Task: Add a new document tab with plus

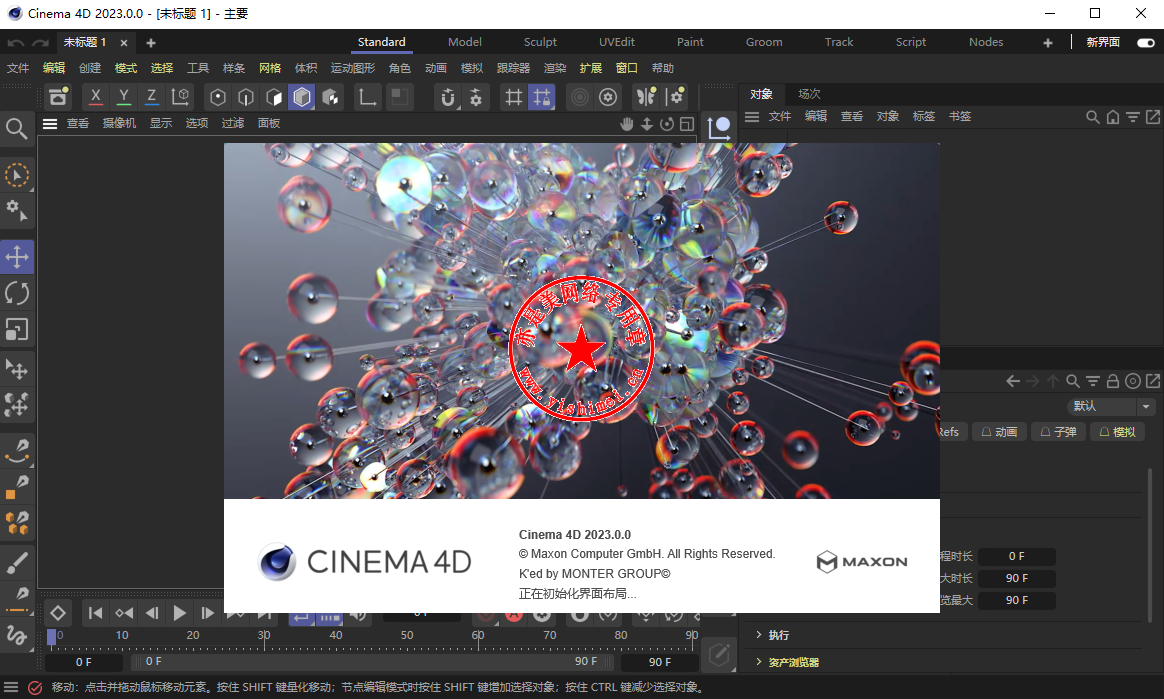Action: point(151,43)
